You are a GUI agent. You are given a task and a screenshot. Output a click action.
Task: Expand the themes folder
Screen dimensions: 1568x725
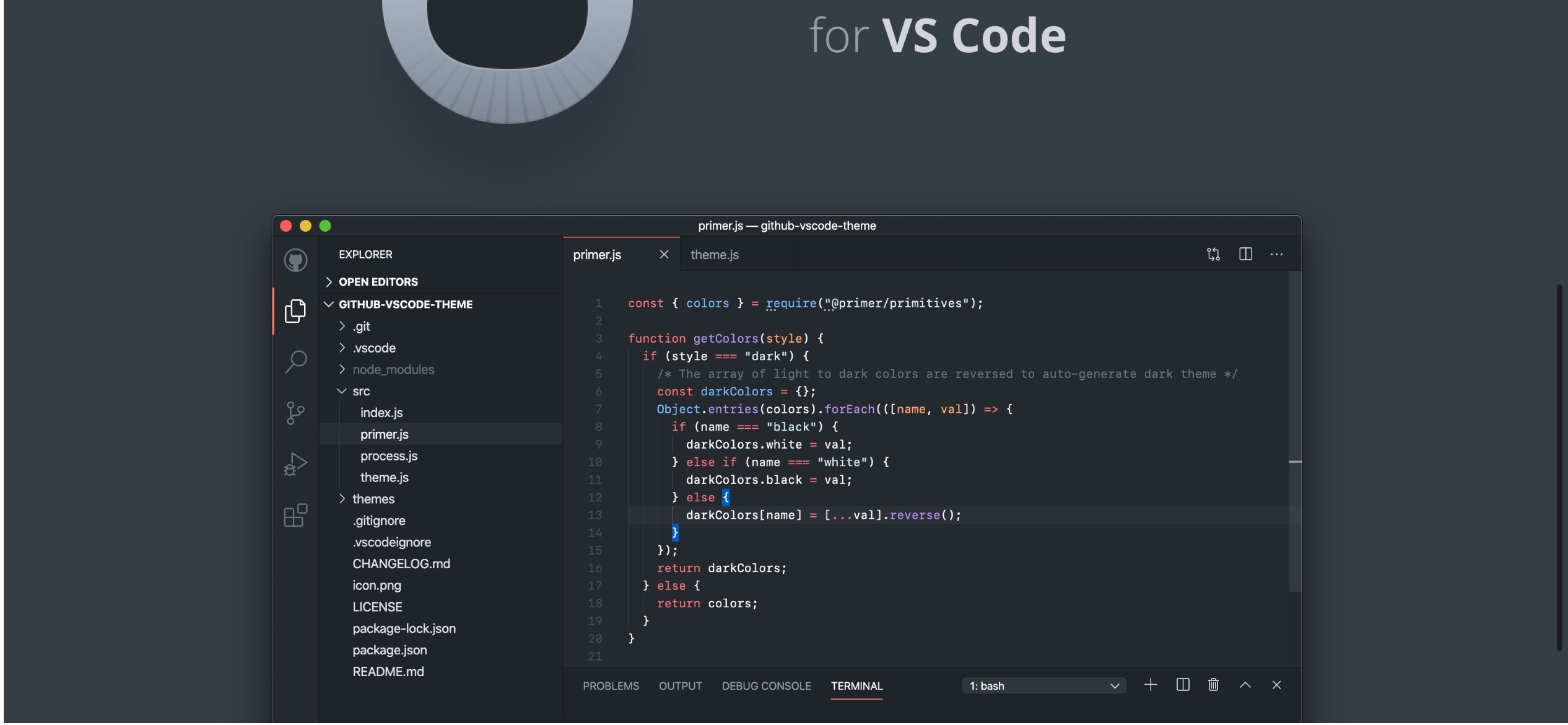pos(373,499)
